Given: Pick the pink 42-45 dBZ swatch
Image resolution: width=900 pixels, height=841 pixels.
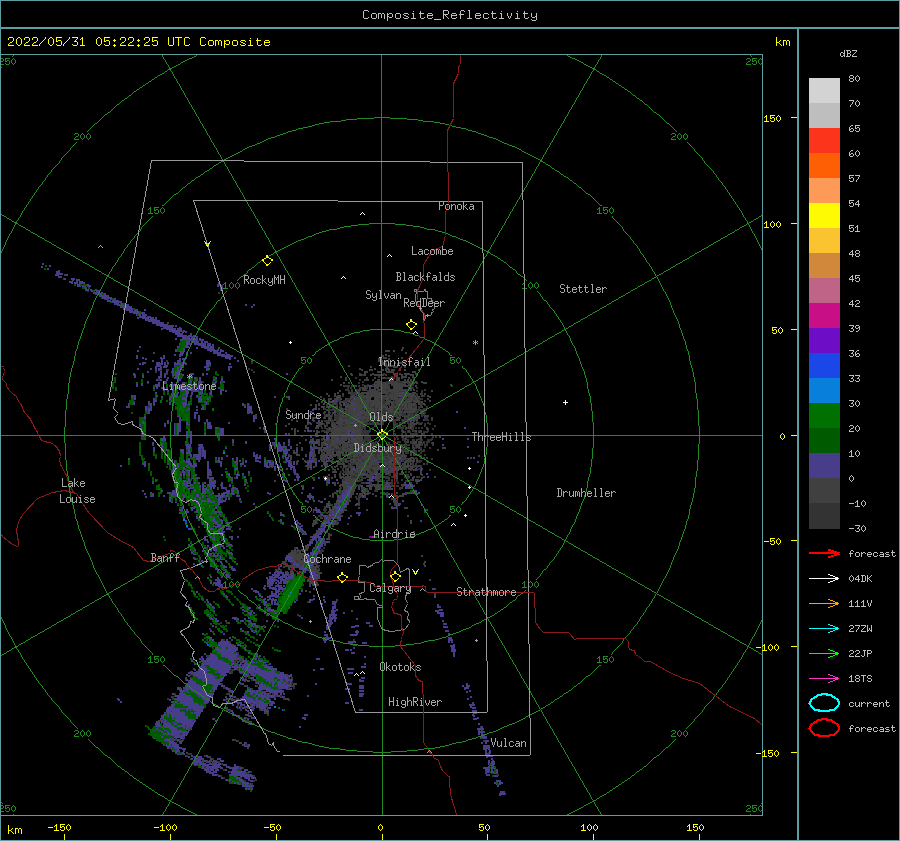Looking at the screenshot, I should click(824, 290).
